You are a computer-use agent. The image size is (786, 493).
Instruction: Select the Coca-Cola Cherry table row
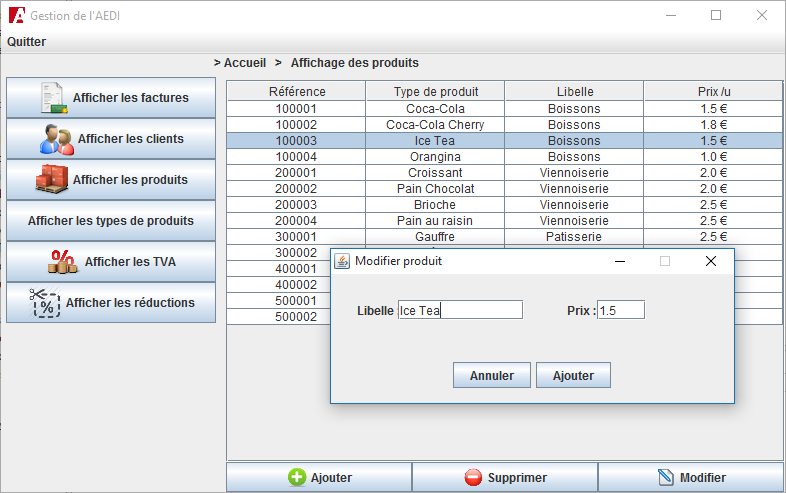point(435,125)
